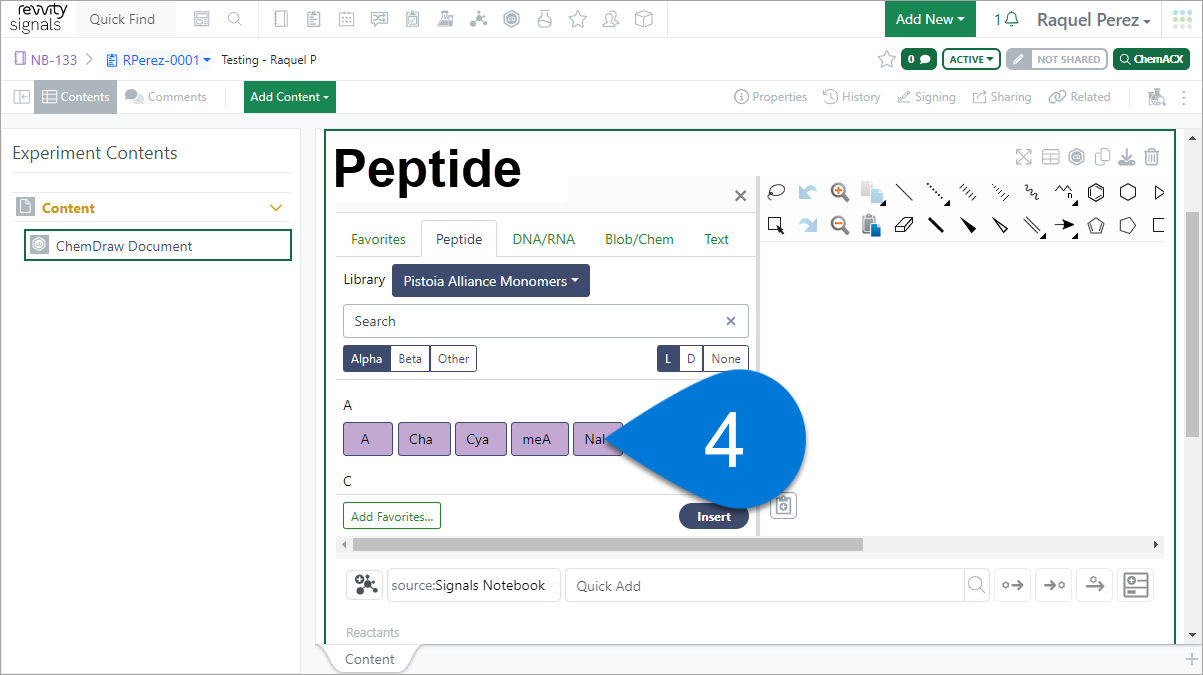The width and height of the screenshot is (1203, 675).
Task: Click the Add Favorites... button
Action: pos(392,516)
